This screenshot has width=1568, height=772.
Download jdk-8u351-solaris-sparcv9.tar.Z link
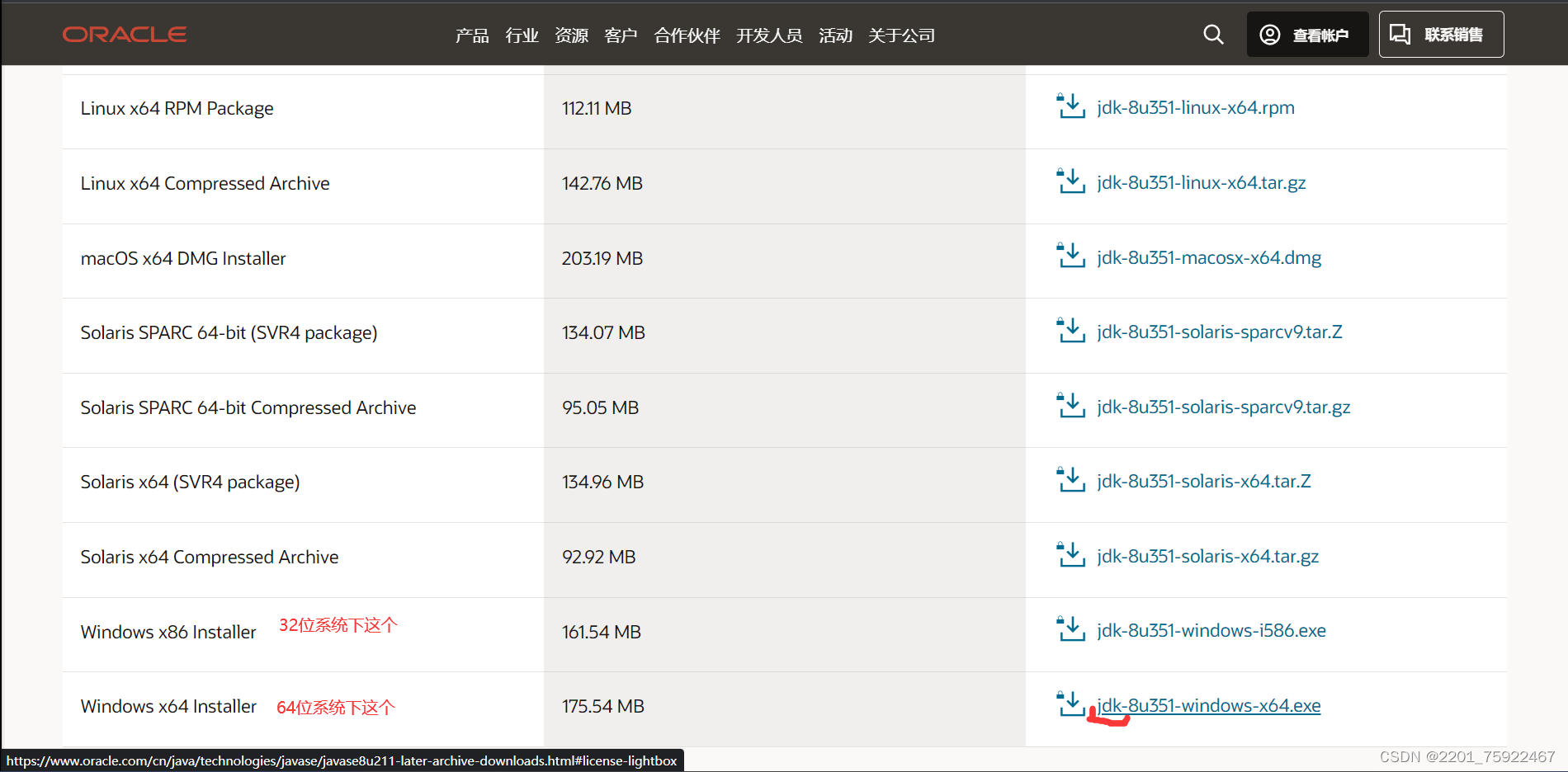coord(1220,332)
